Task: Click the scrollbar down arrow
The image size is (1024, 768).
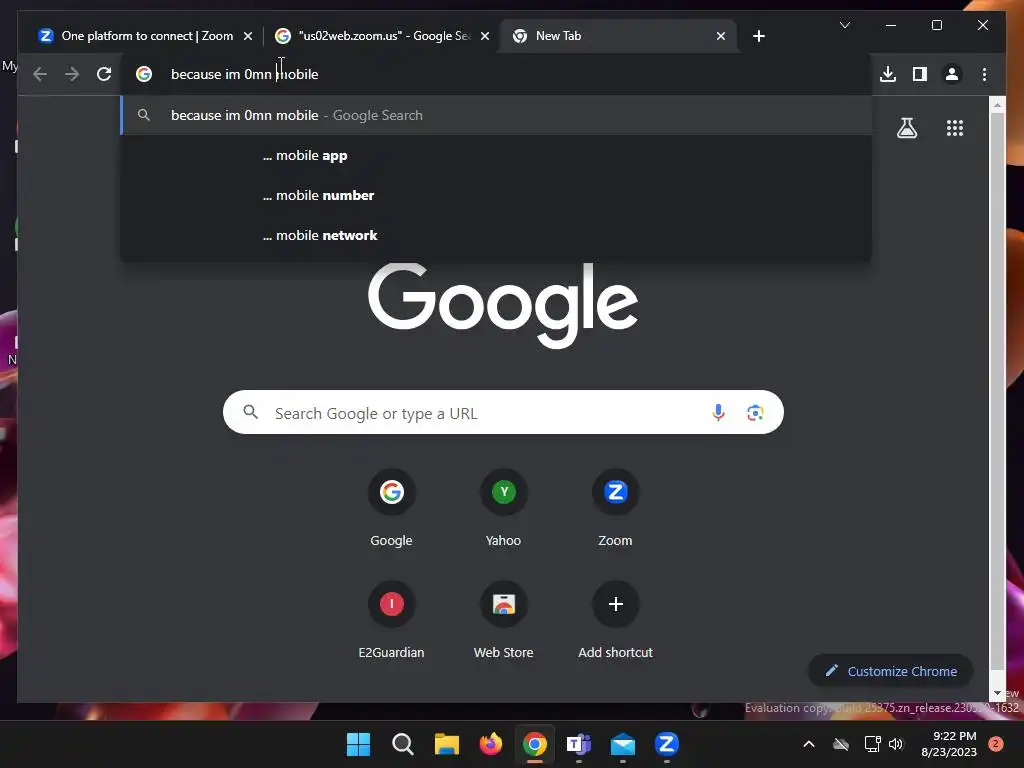Action: pyautogui.click(x=997, y=692)
